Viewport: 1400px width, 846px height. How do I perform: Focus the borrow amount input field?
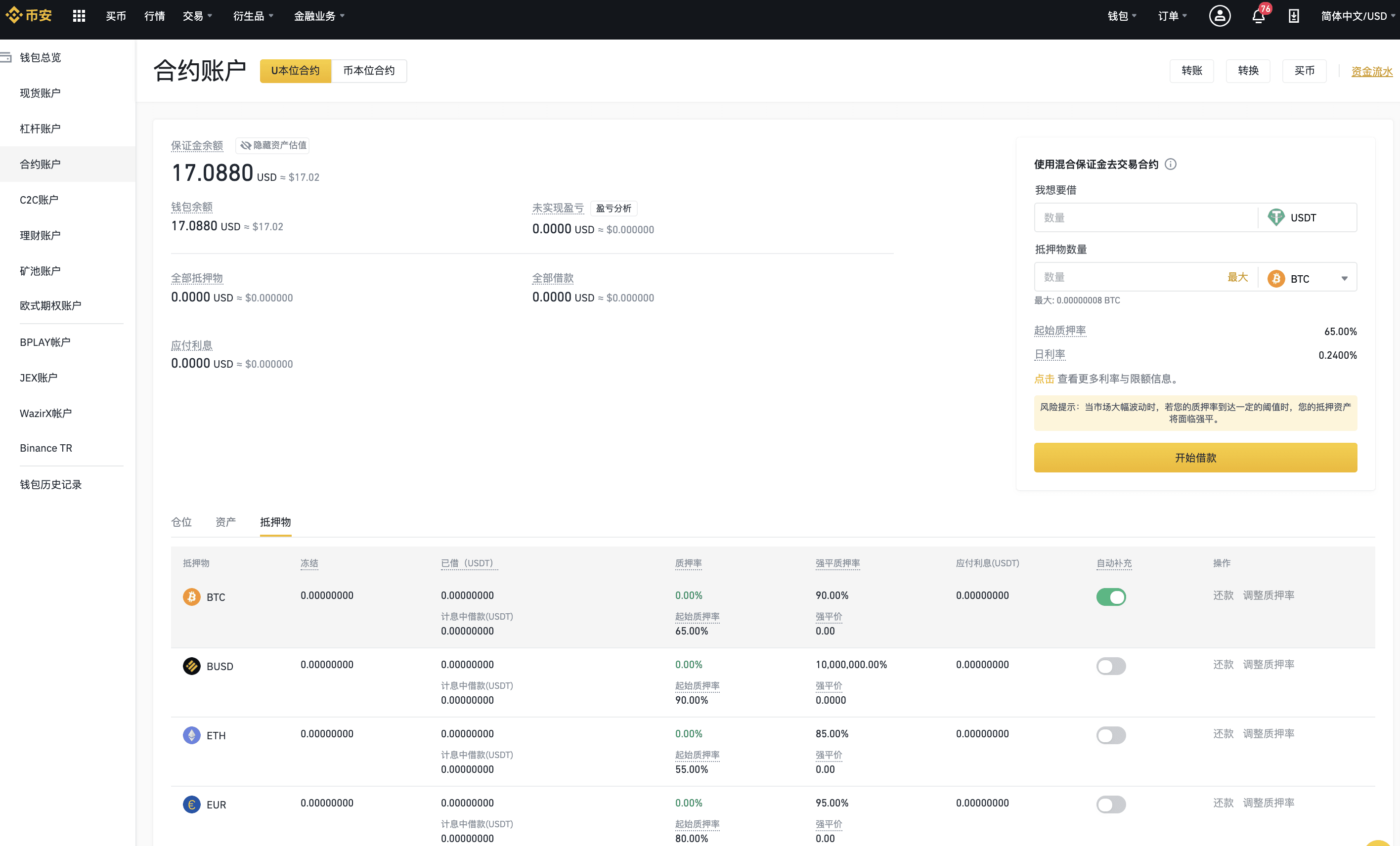tap(1145, 217)
